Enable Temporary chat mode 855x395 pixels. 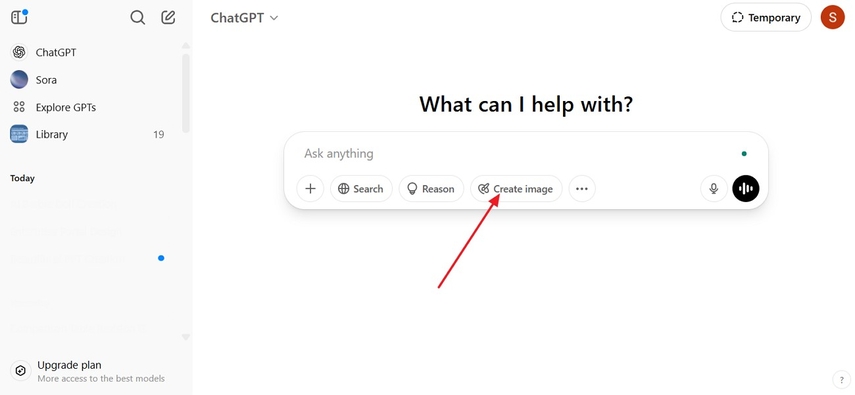(766, 17)
